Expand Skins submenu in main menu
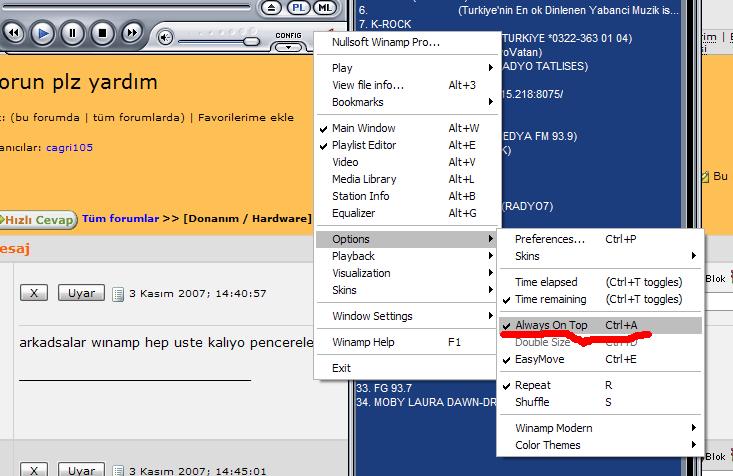Viewport: 733px width, 476px height. pyautogui.click(x=407, y=290)
